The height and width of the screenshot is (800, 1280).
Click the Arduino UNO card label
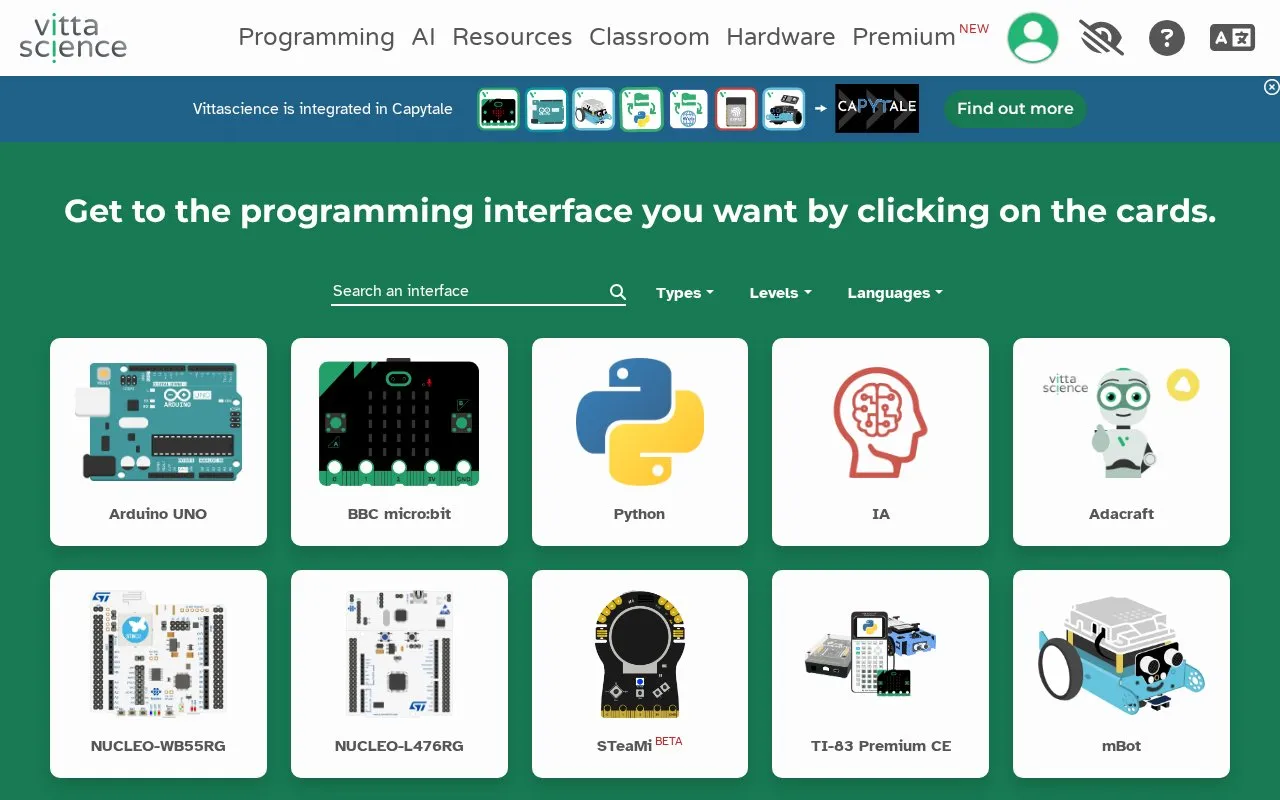[x=158, y=514]
